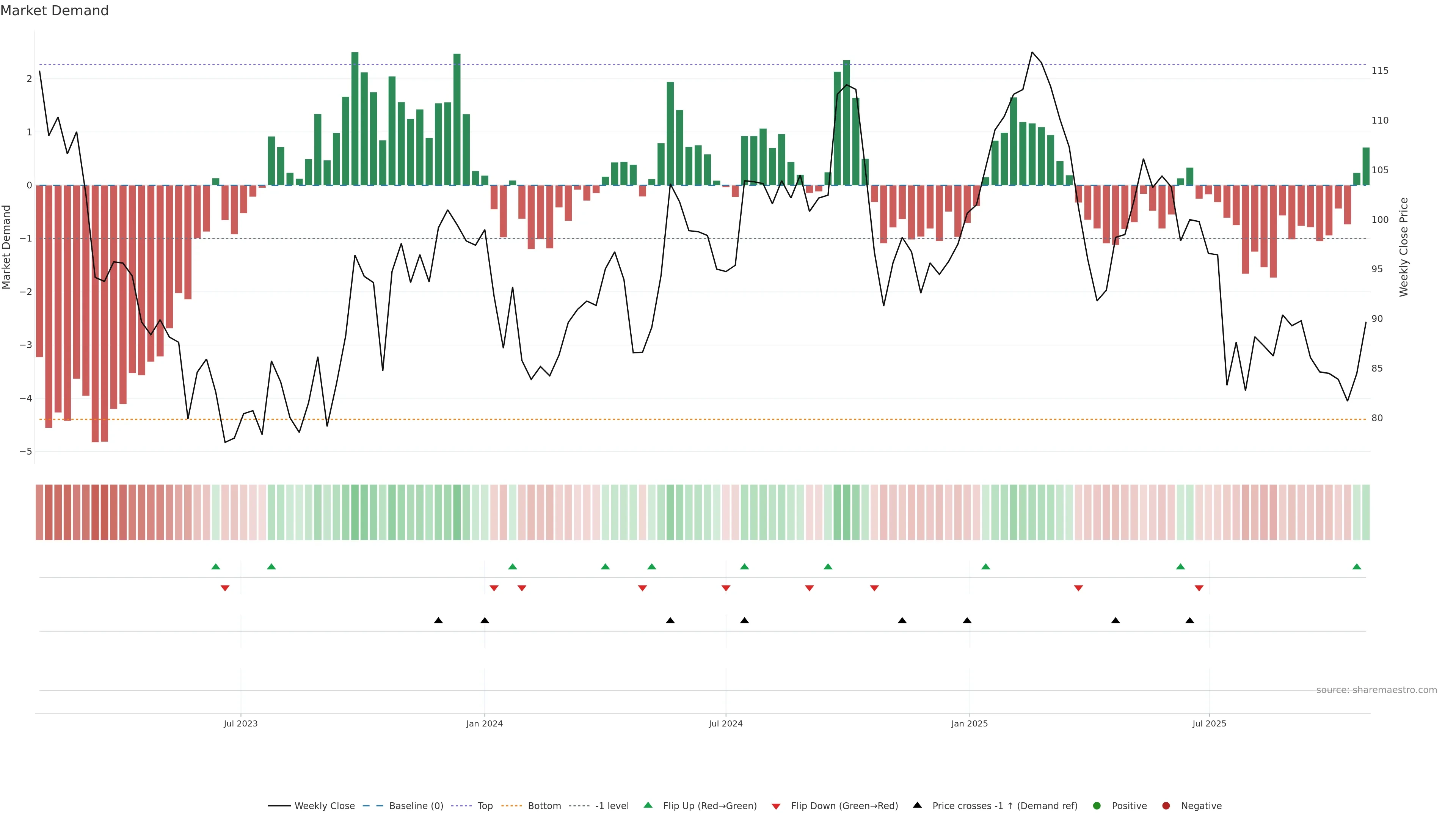Click the green Positive circle legend icon
Viewport: 1456px width, 819px height.
click(1097, 806)
